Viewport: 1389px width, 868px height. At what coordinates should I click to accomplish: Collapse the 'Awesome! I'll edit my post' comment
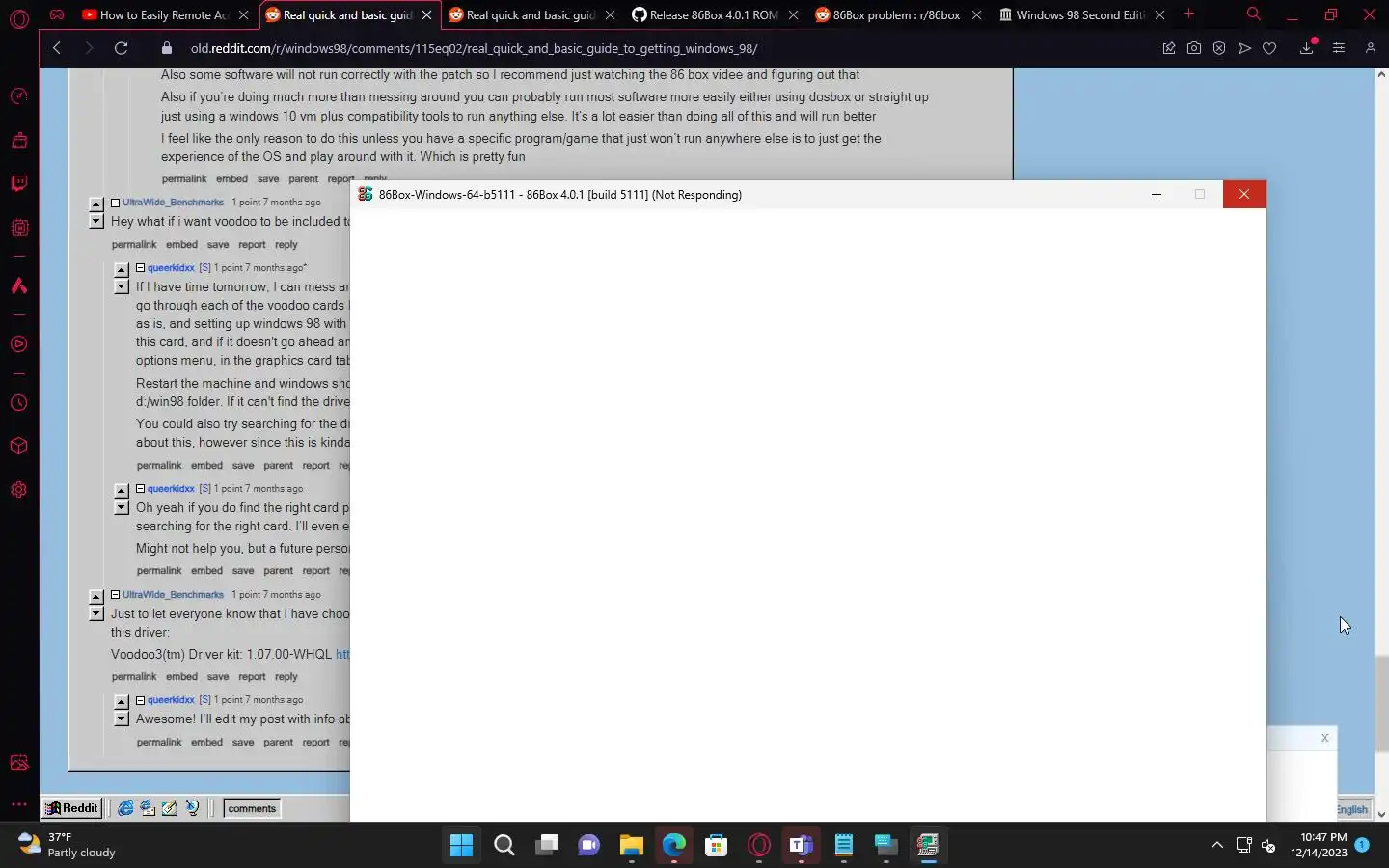pos(140,700)
